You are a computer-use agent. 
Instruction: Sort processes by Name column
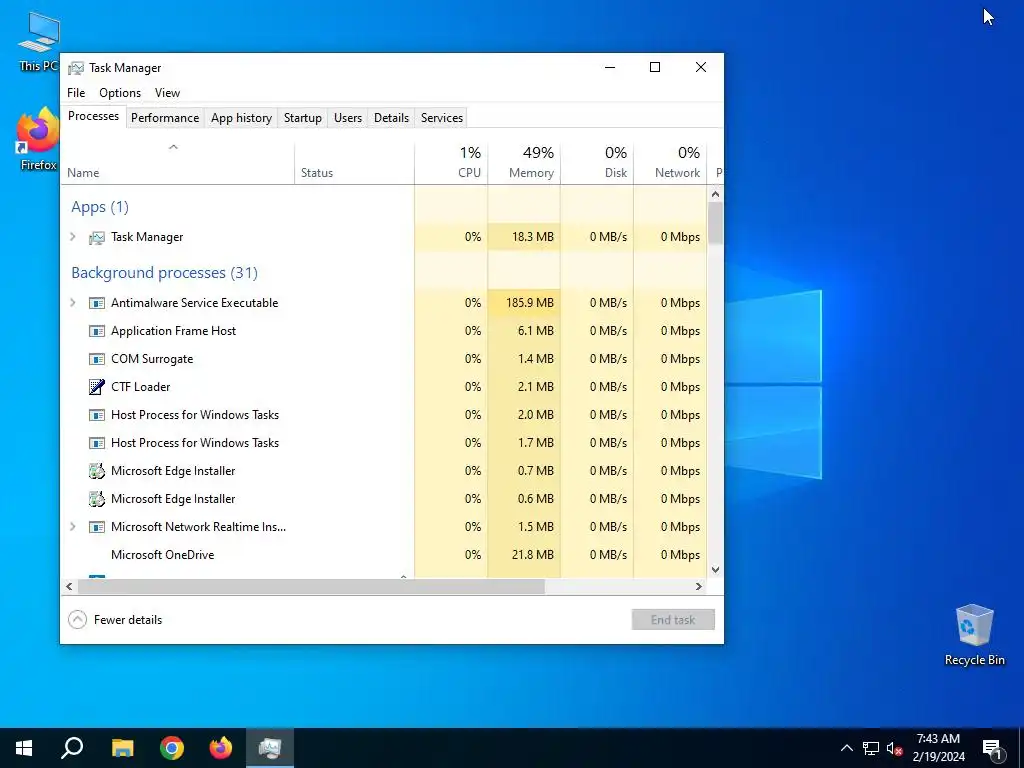tap(178, 162)
